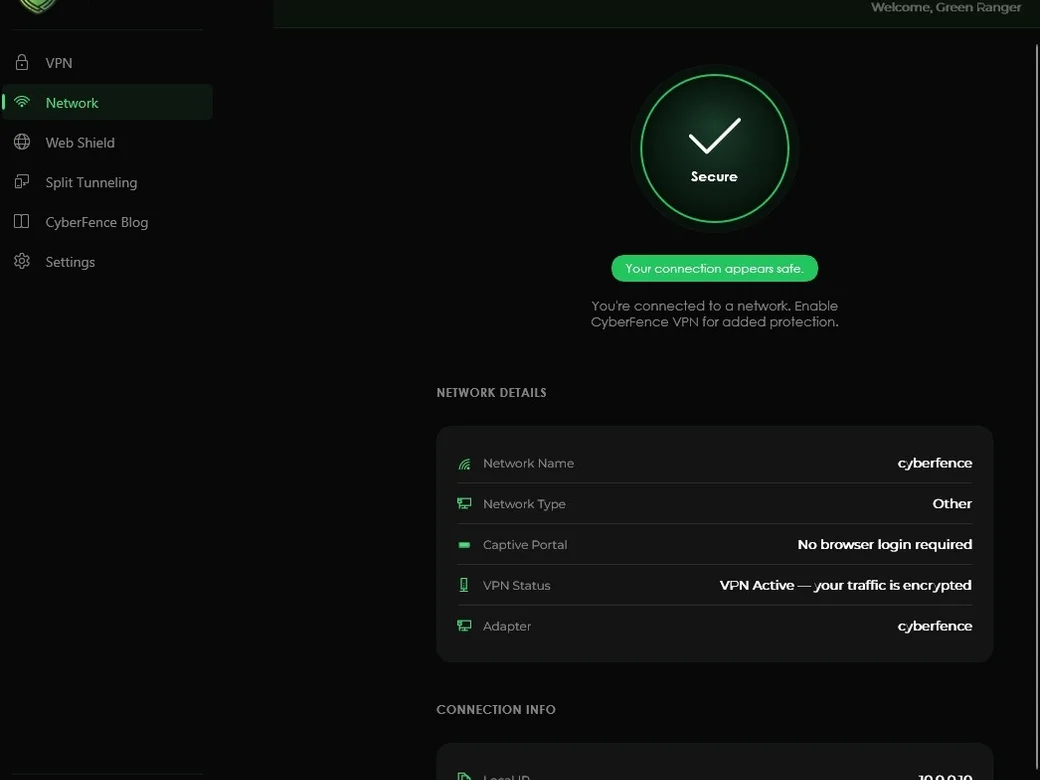The width and height of the screenshot is (1040, 780).
Task: Open Settings from the sidebar
Action: pyautogui.click(x=107, y=261)
